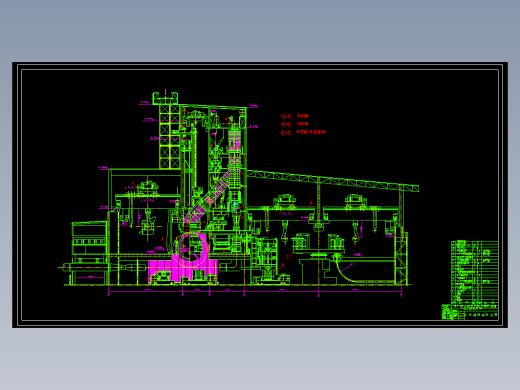This screenshot has width=520, height=390.
Task: Click the magenta bottom dimension line
Action: [x=255, y=292]
